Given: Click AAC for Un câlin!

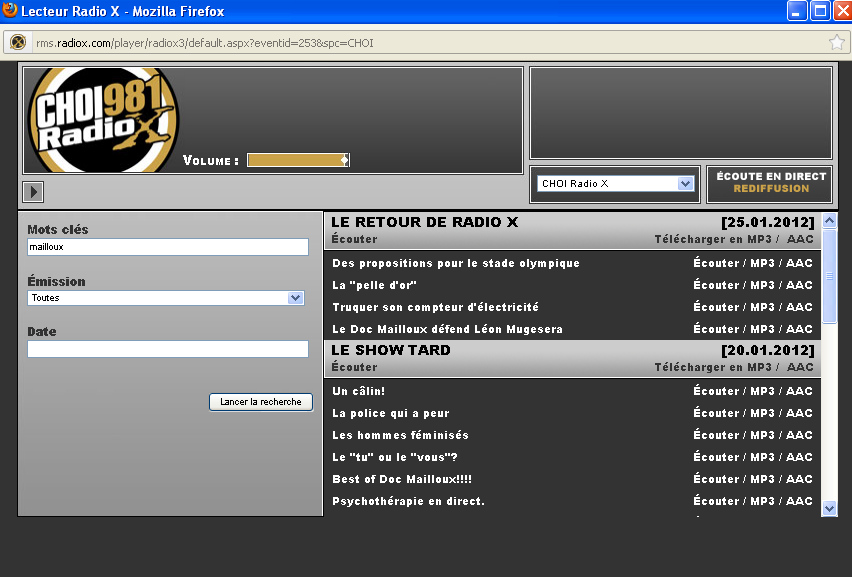Looking at the screenshot, I should click(799, 391).
